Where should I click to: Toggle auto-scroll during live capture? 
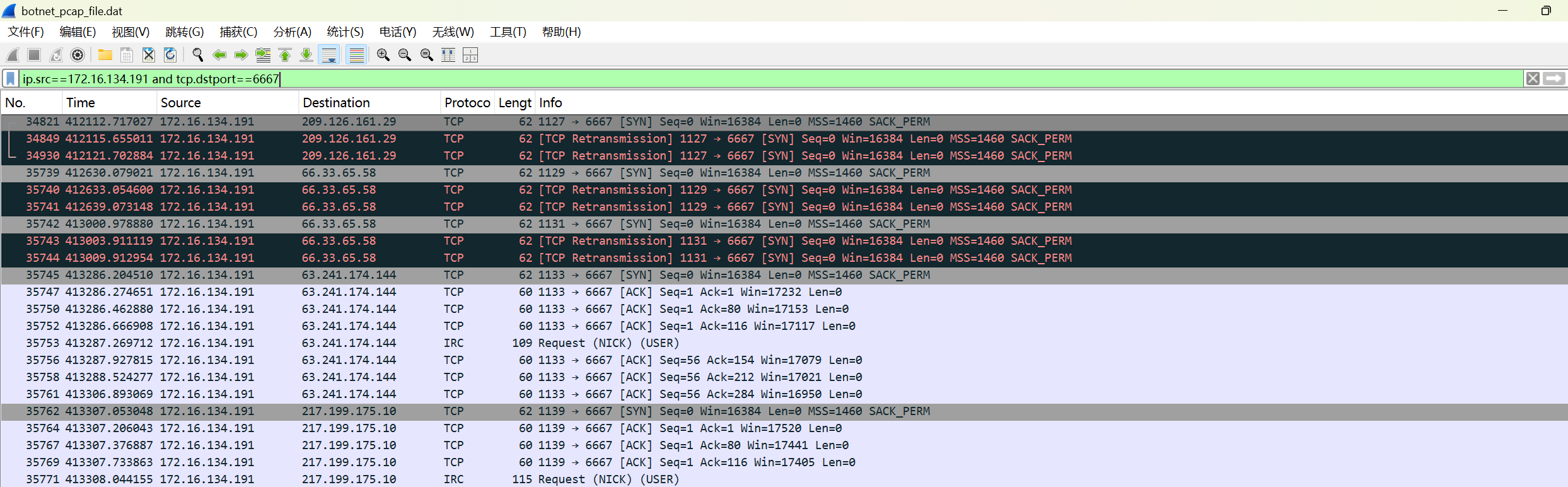pyautogui.click(x=329, y=56)
